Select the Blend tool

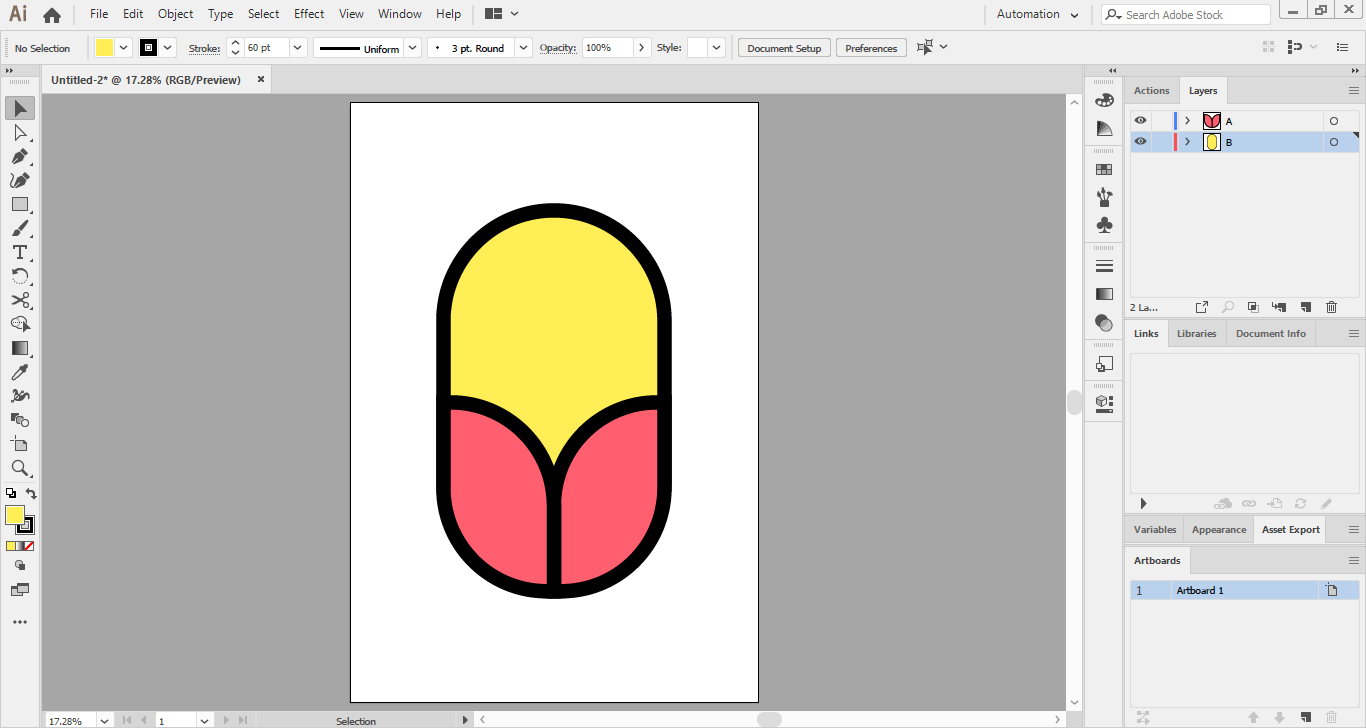point(20,420)
